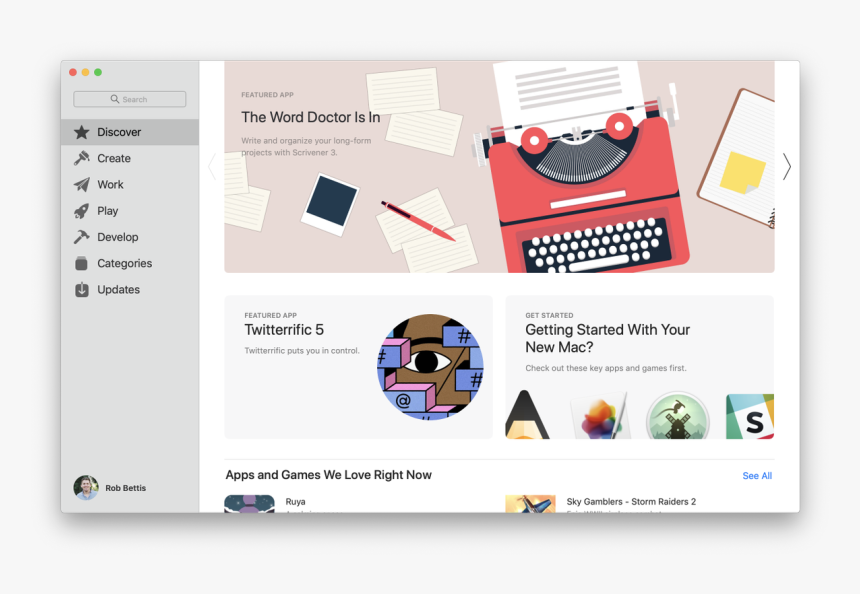The width and height of the screenshot is (860, 594).
Task: Open Rob Bettis profile avatar
Action: [x=86, y=488]
